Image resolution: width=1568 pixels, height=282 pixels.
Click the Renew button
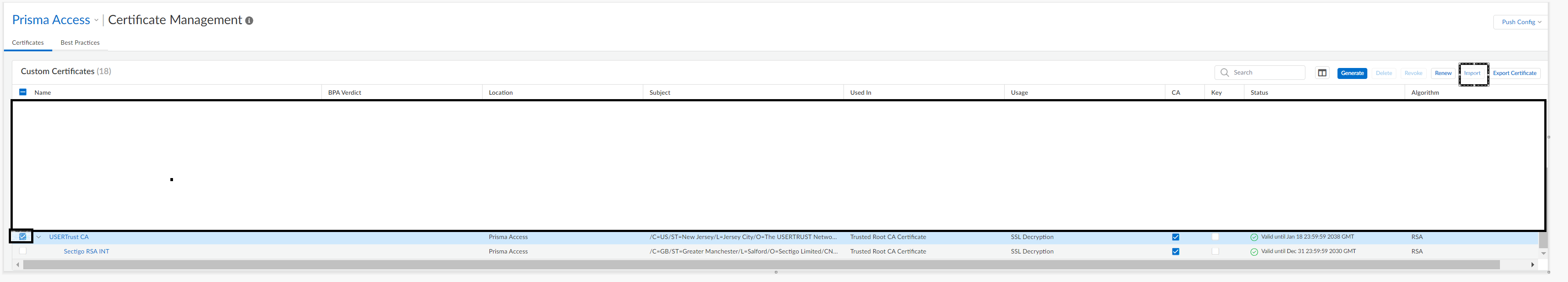pyautogui.click(x=1443, y=73)
